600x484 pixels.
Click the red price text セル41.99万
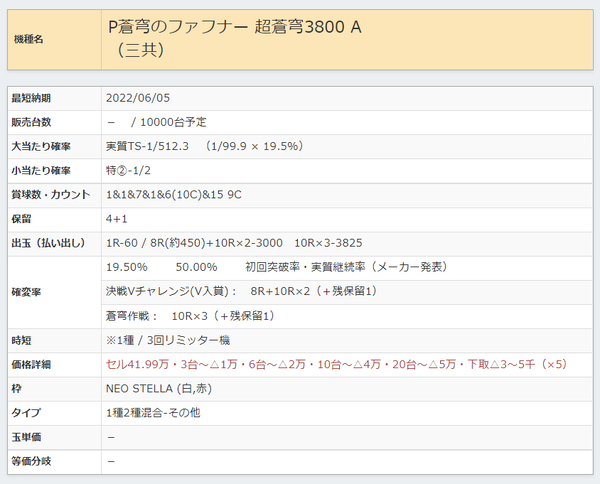137,364
